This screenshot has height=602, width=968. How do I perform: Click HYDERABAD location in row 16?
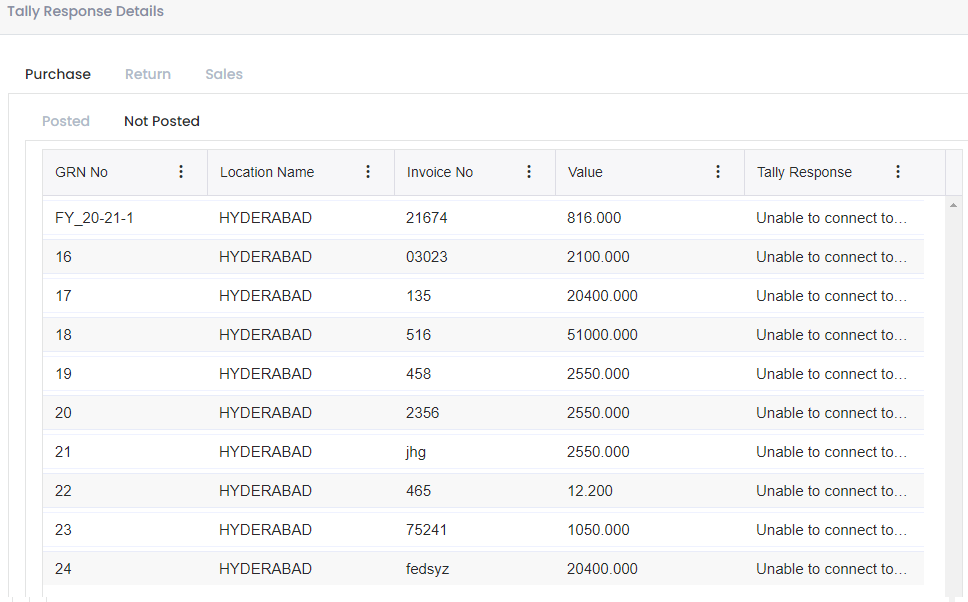pos(265,257)
